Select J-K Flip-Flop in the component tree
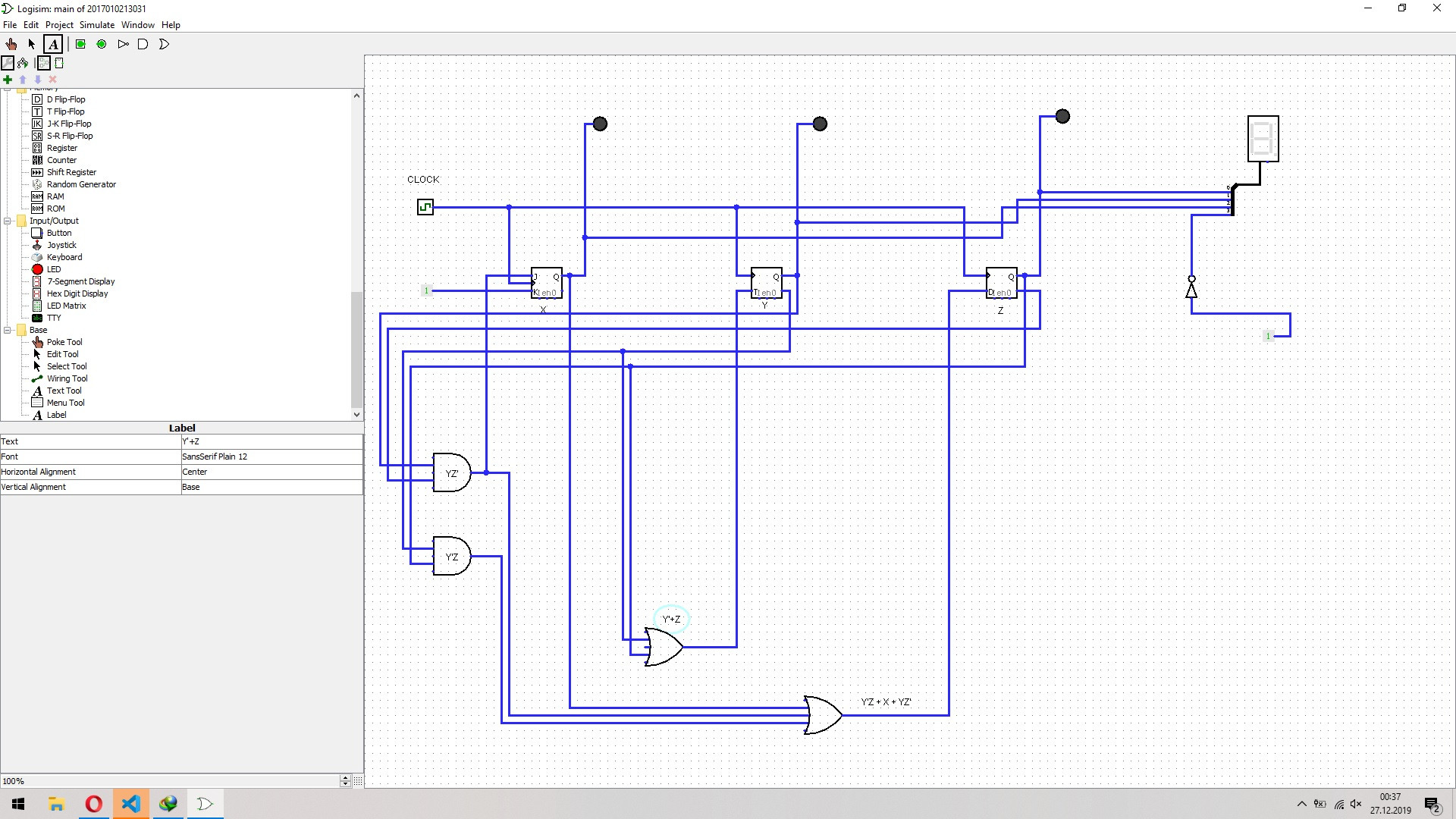Image resolution: width=1456 pixels, height=819 pixels. [x=69, y=124]
